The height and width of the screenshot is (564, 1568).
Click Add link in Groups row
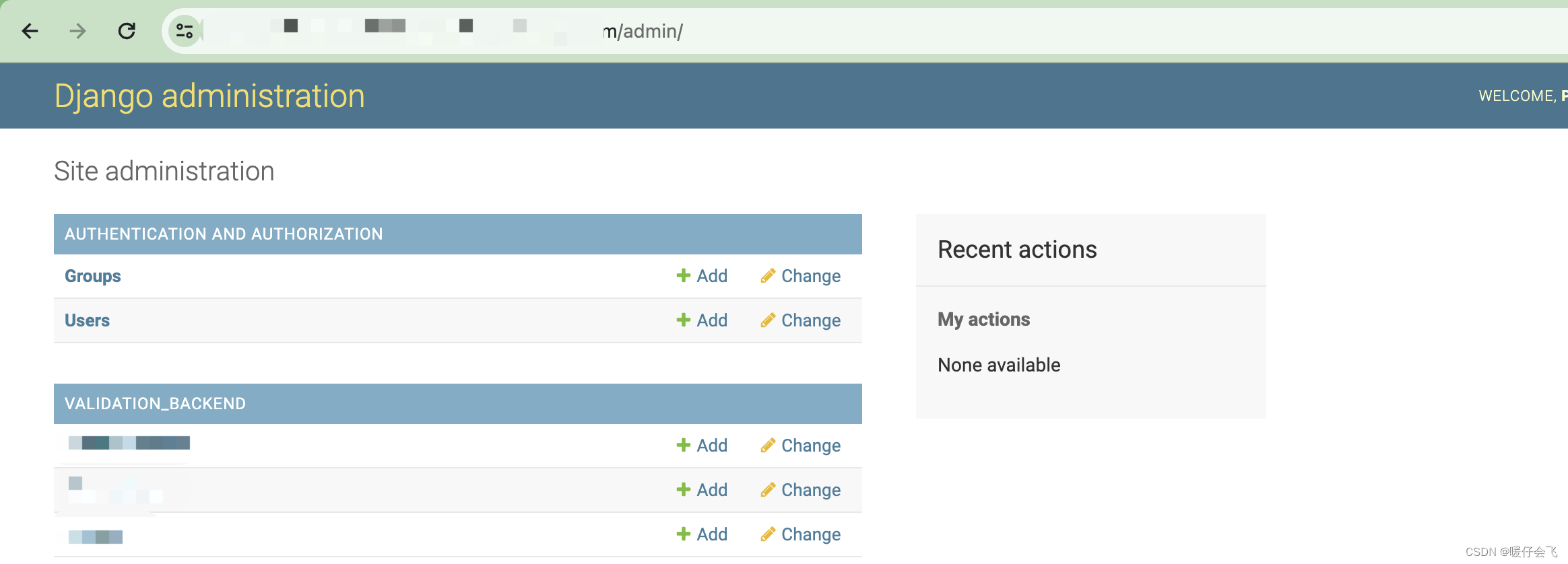[x=712, y=276]
